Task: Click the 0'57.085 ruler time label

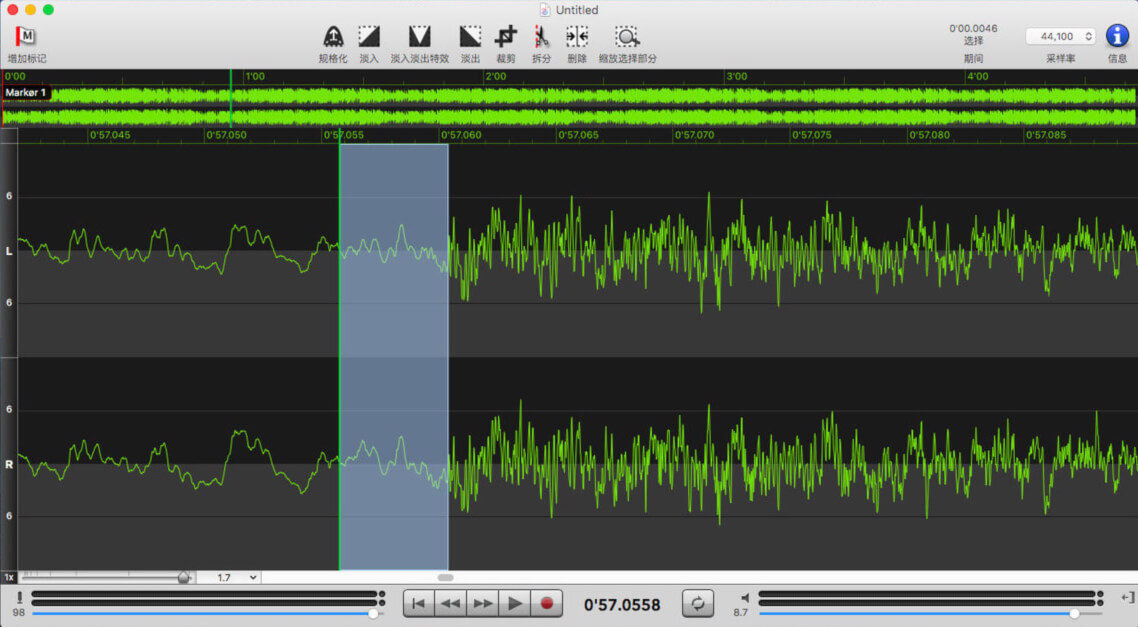Action: [1046, 135]
